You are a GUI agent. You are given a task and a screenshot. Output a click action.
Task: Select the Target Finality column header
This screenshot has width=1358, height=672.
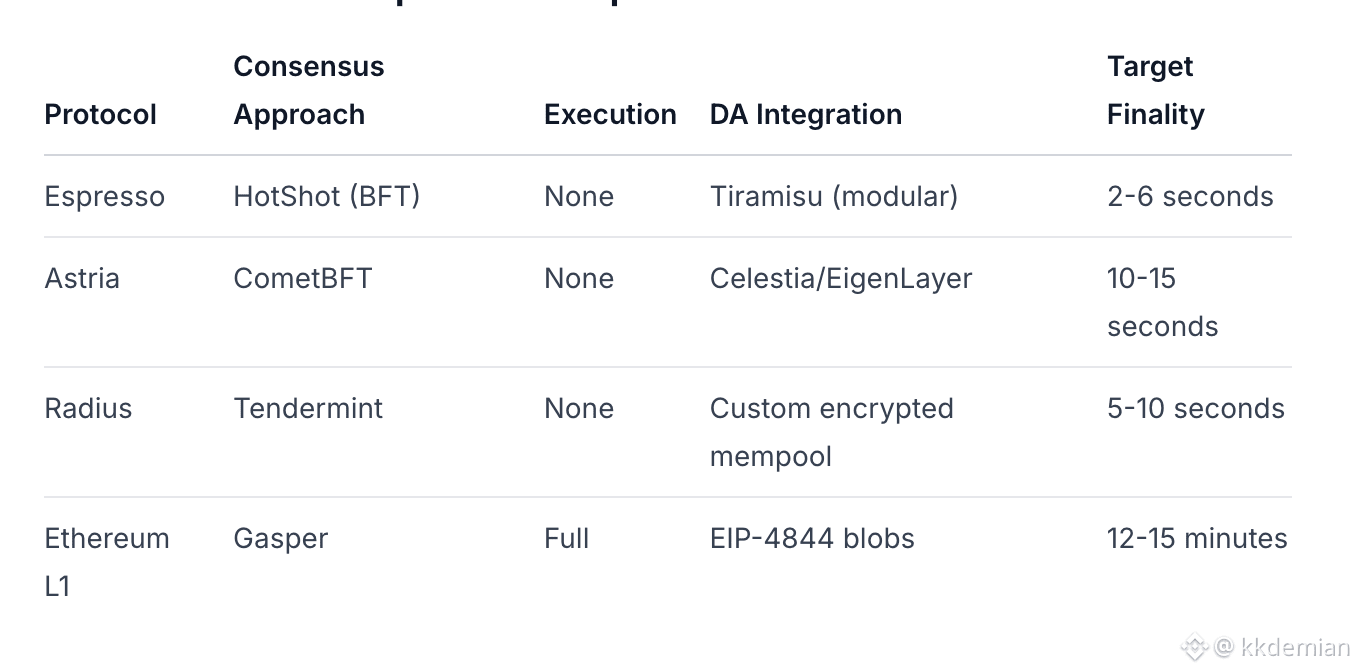coord(1155,90)
